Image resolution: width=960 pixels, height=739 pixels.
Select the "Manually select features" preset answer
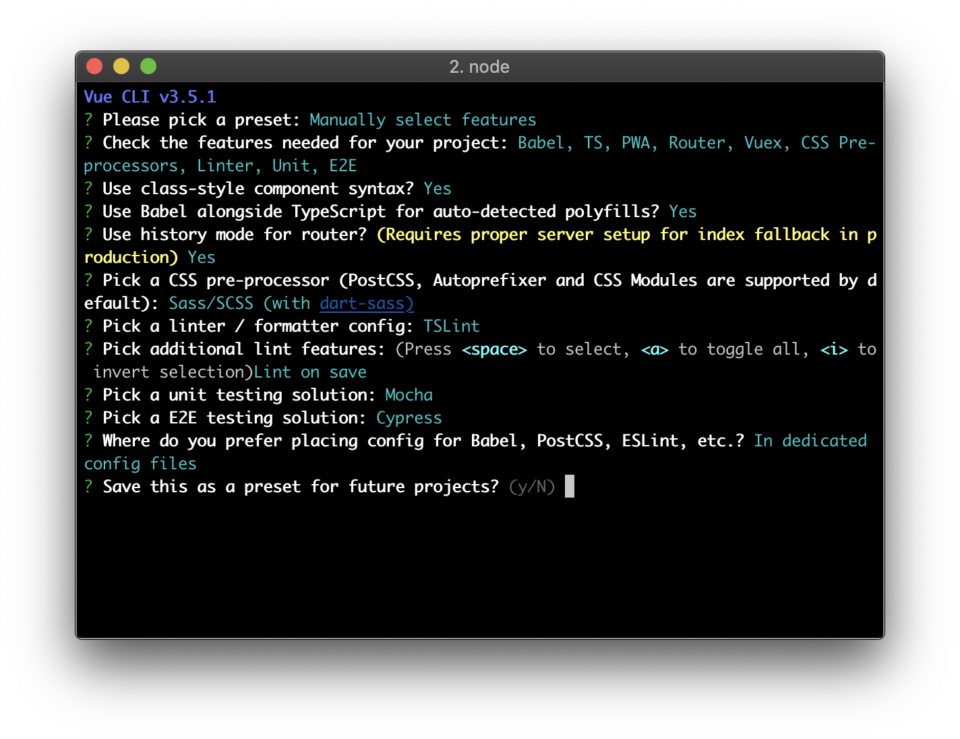click(422, 120)
